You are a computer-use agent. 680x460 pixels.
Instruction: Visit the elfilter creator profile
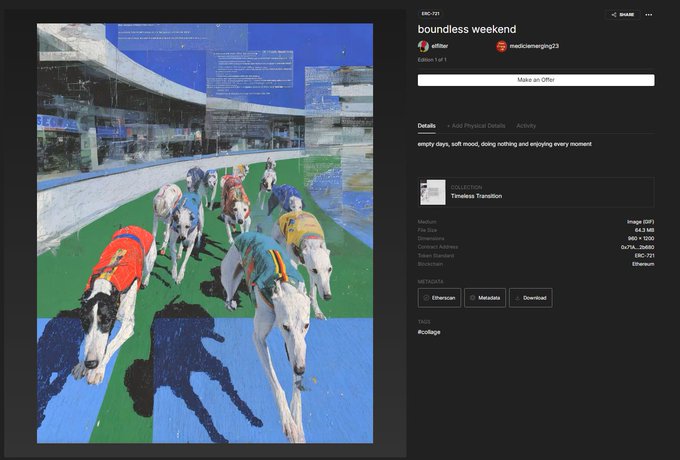pyautogui.click(x=440, y=46)
